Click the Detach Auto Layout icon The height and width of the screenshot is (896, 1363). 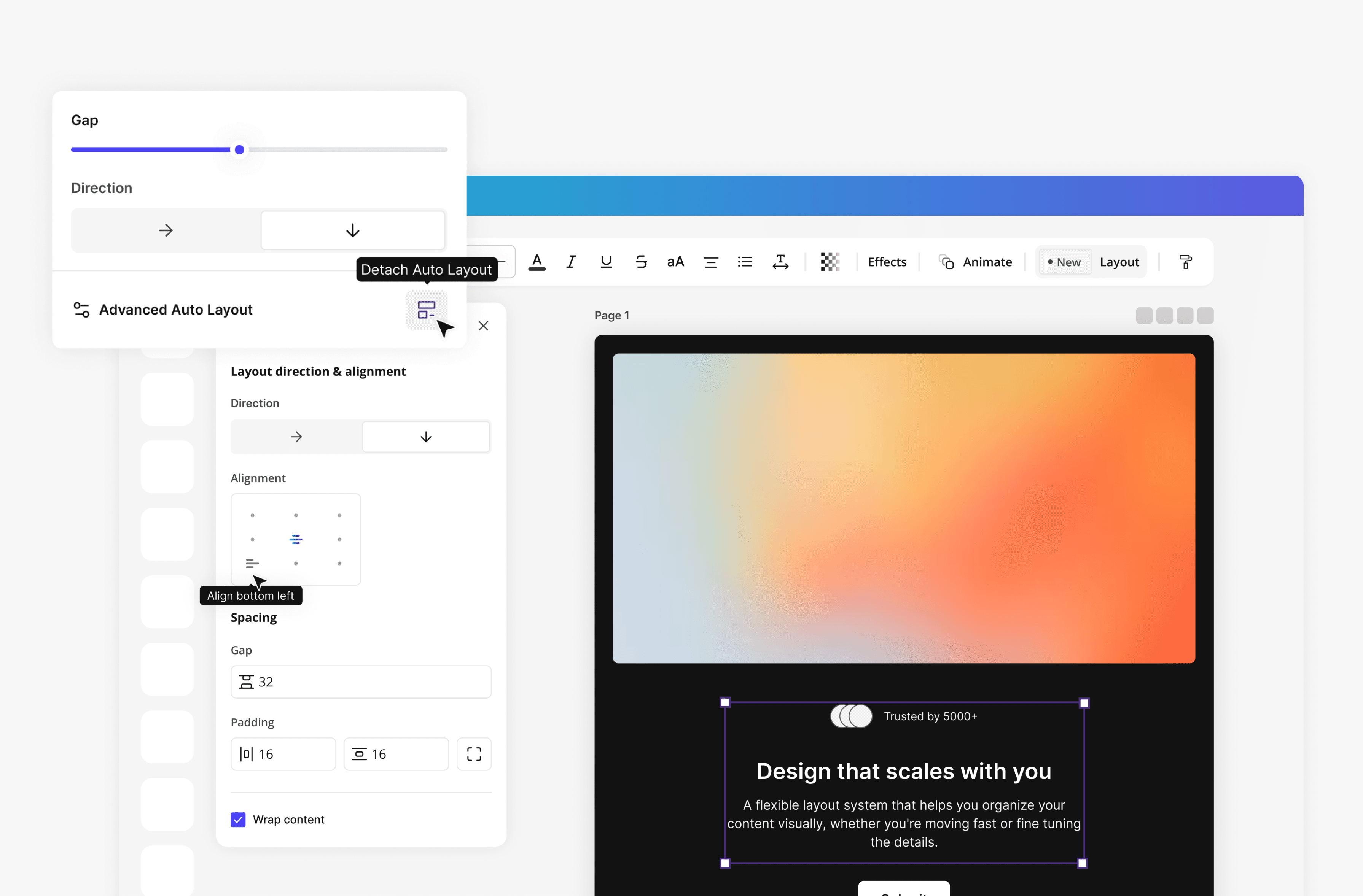[426, 310]
